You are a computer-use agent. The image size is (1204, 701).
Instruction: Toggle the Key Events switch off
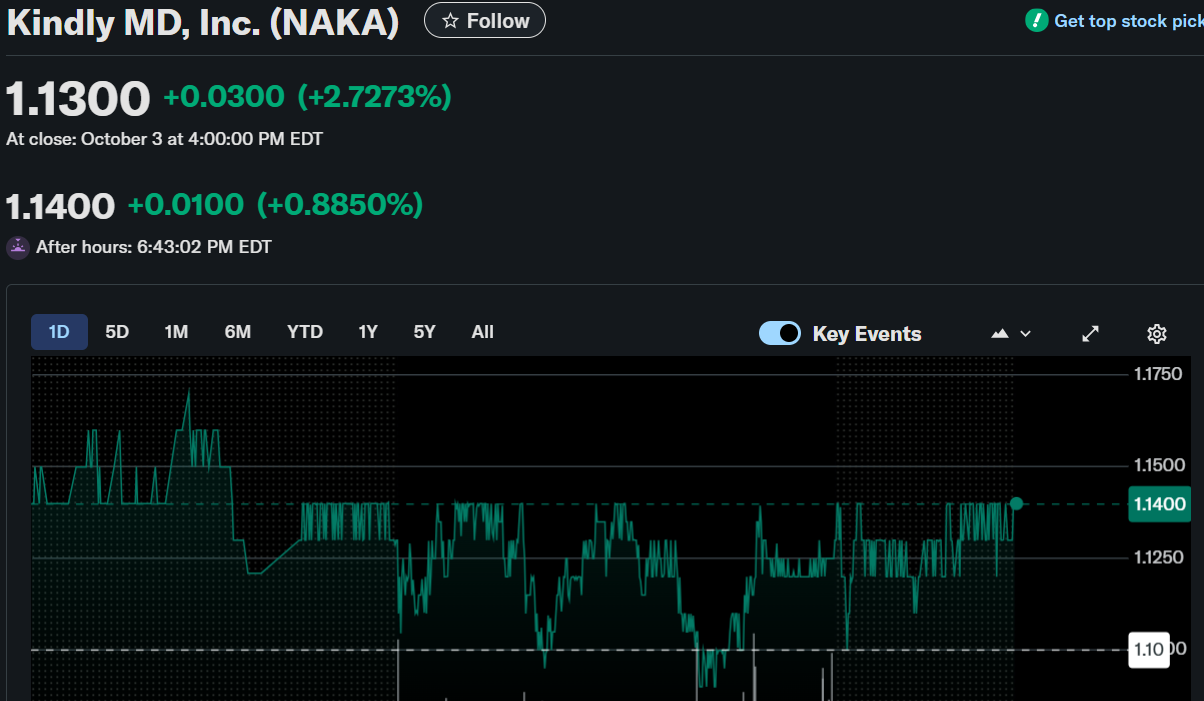[x=780, y=333]
